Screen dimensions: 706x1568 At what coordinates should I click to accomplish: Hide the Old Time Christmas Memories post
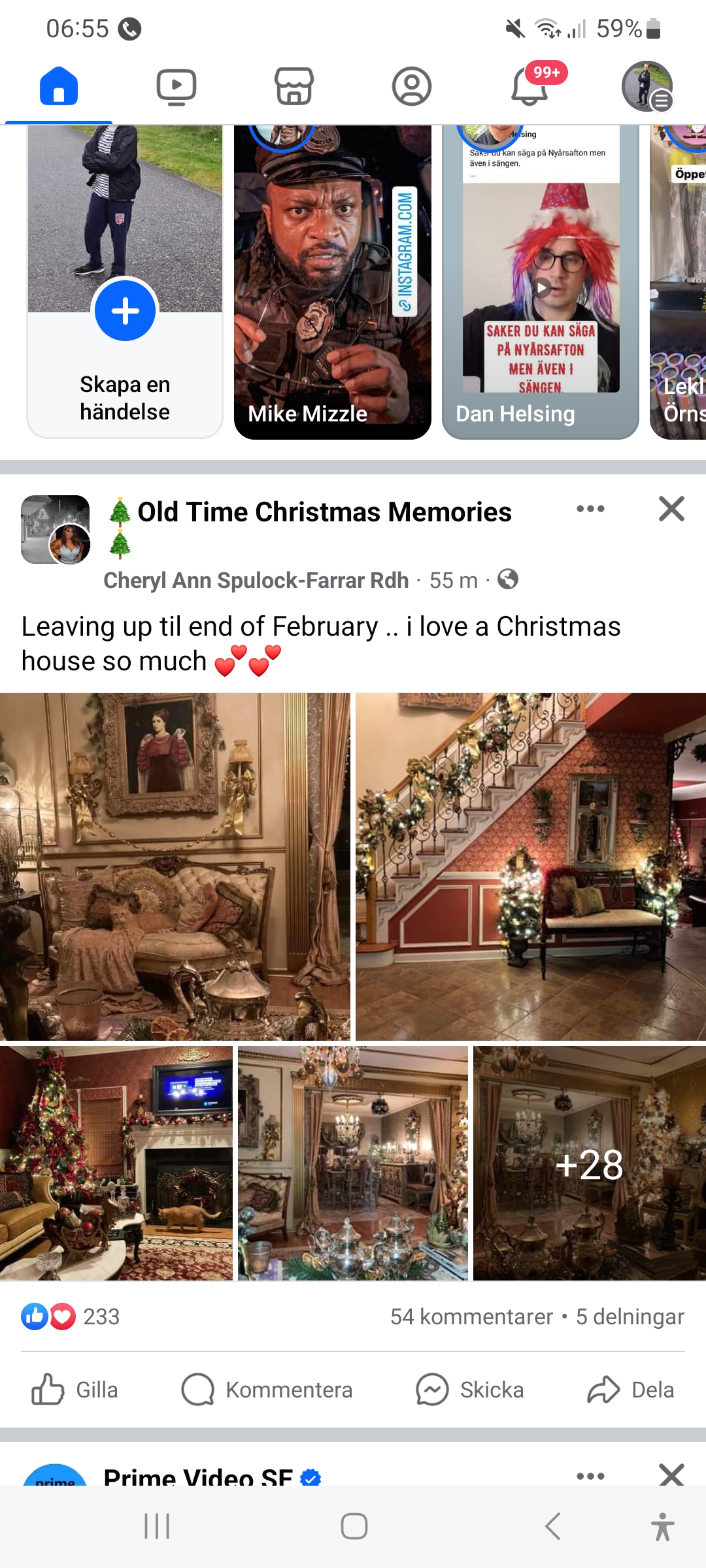[x=671, y=509]
